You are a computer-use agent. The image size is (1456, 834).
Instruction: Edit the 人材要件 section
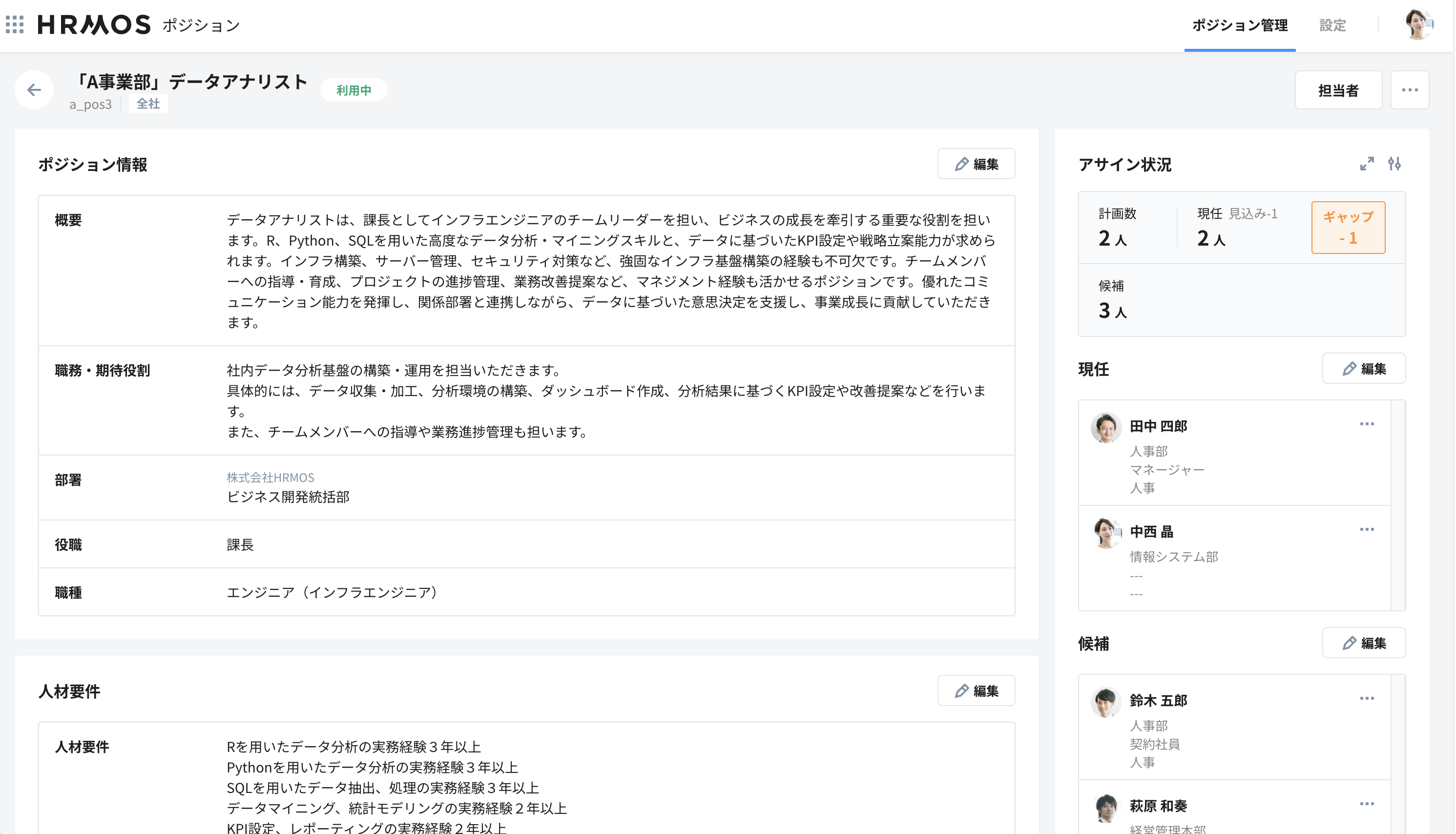[x=976, y=691]
